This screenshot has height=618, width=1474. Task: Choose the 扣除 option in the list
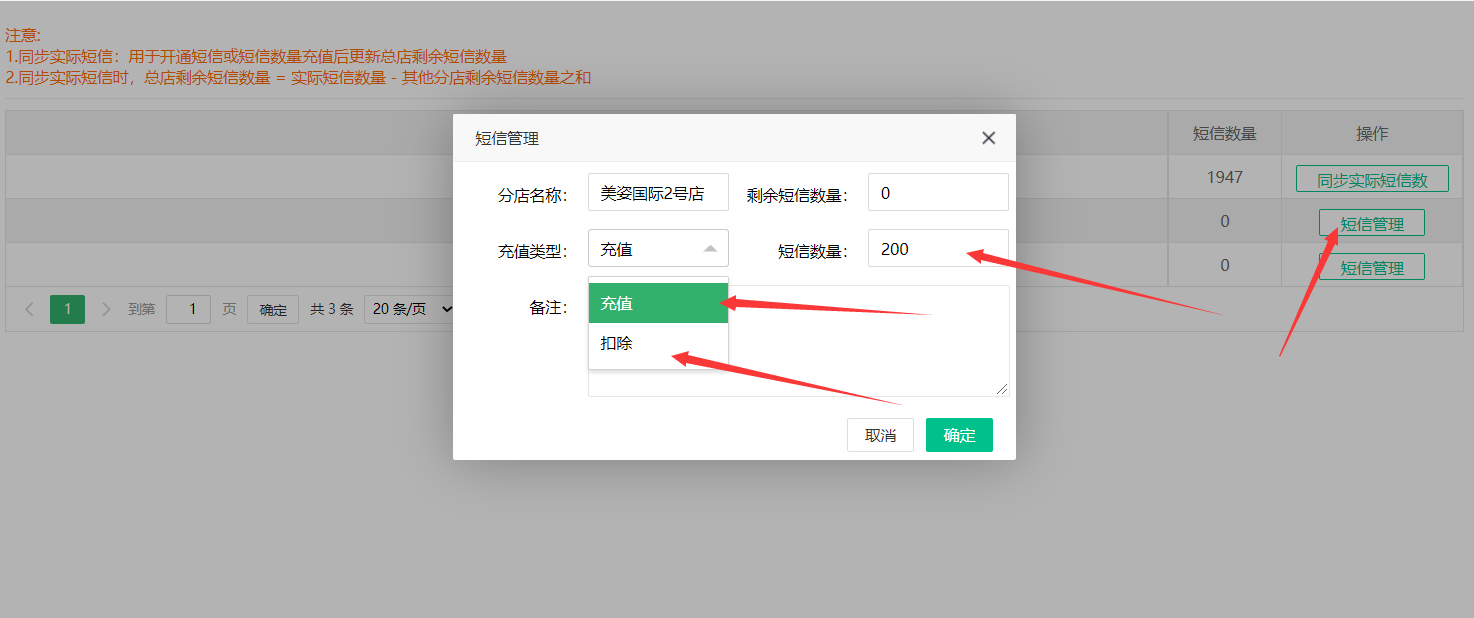658,343
